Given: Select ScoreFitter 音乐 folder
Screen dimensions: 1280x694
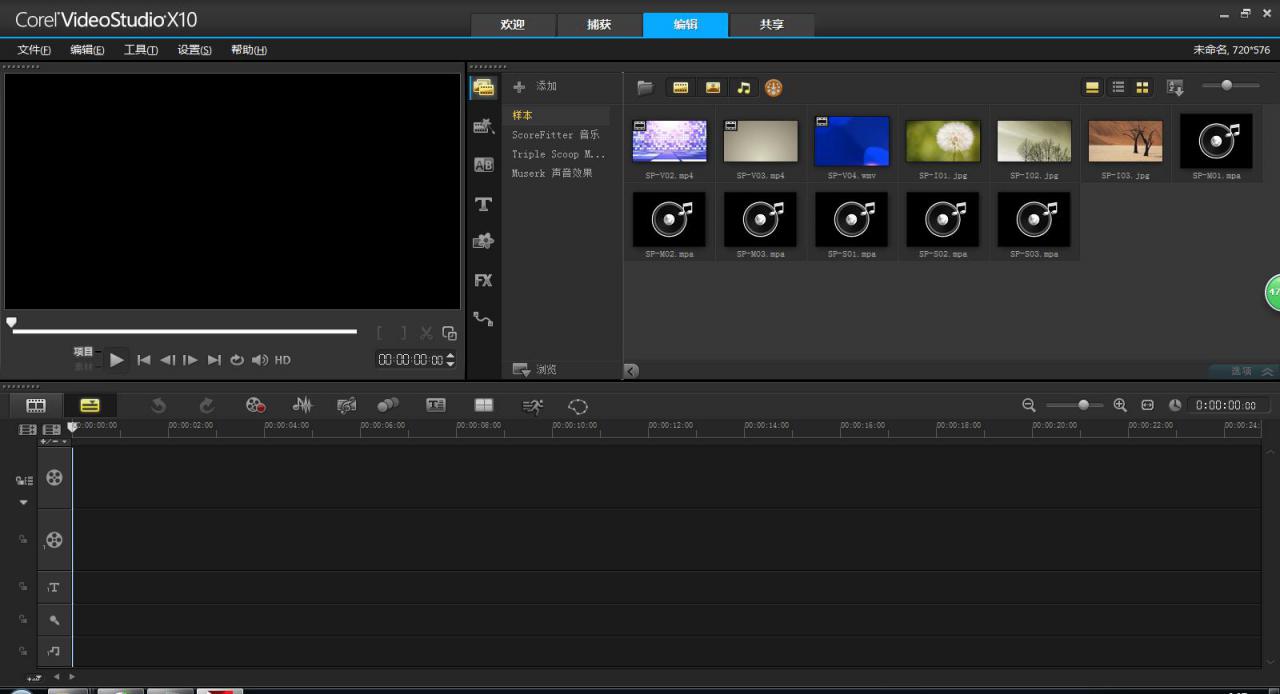Looking at the screenshot, I should click(556, 135).
